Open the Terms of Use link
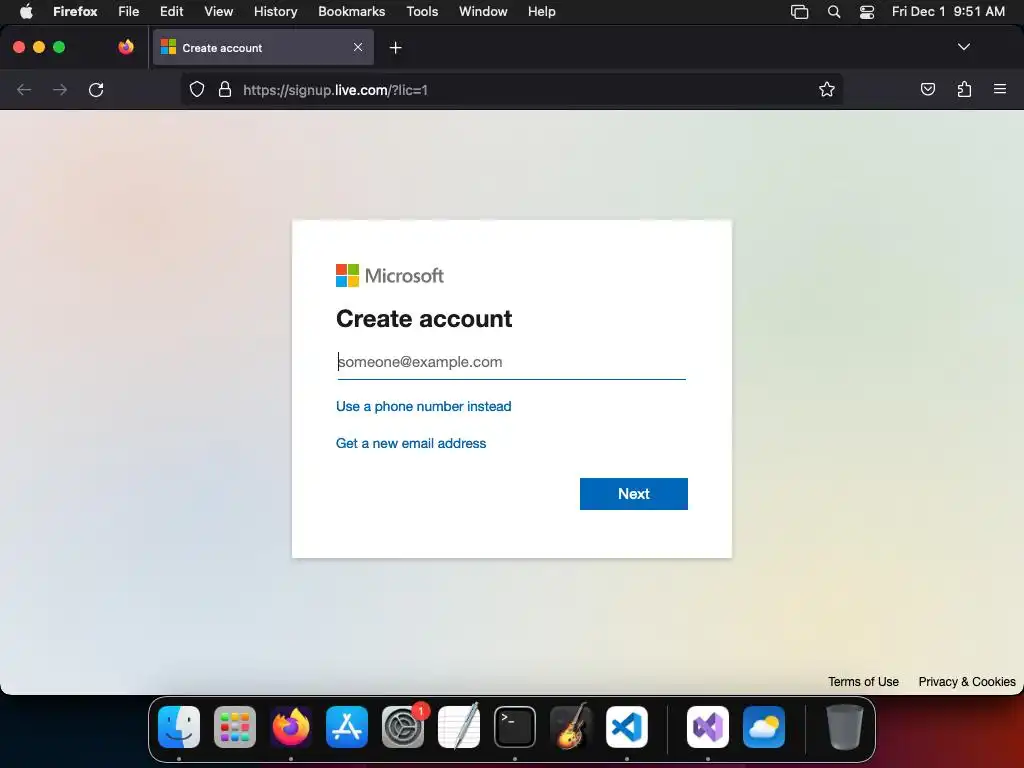Image resolution: width=1024 pixels, height=768 pixels. coord(863,682)
